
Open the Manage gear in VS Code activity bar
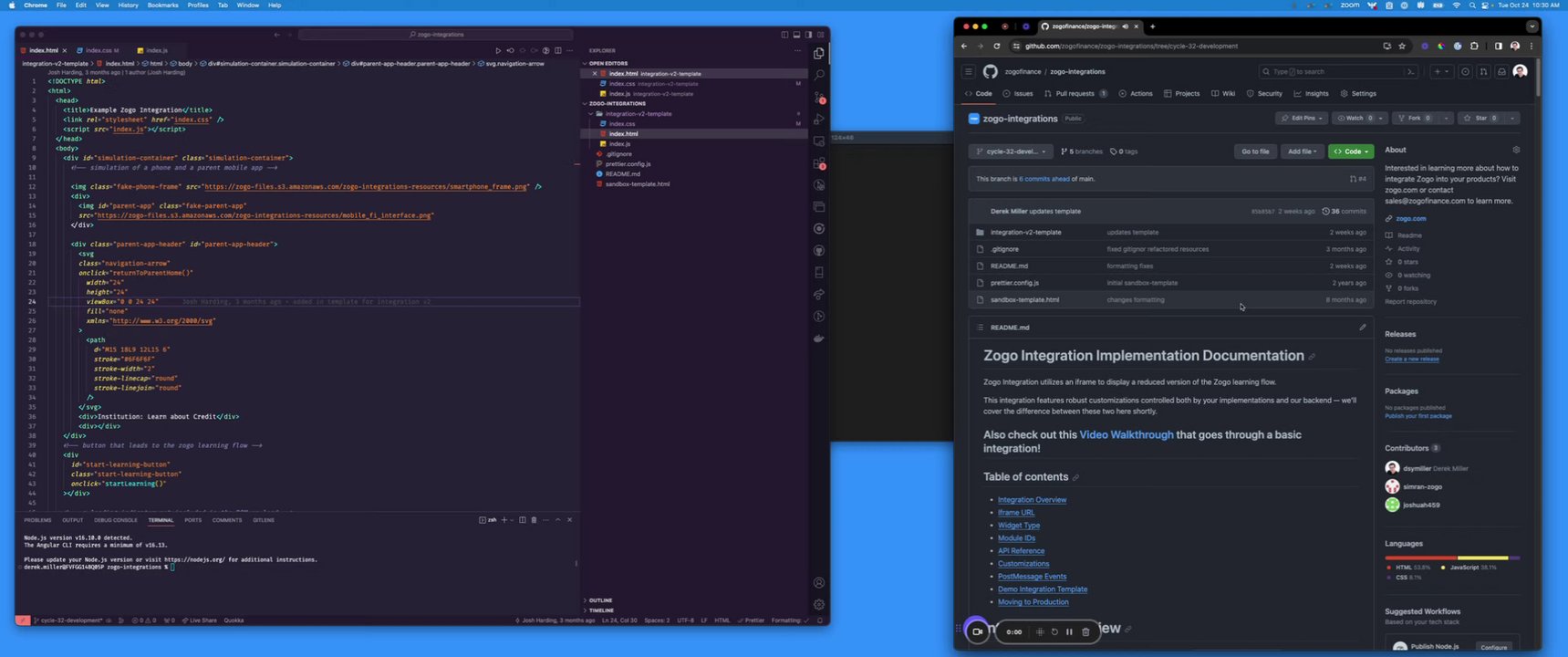coord(819,604)
